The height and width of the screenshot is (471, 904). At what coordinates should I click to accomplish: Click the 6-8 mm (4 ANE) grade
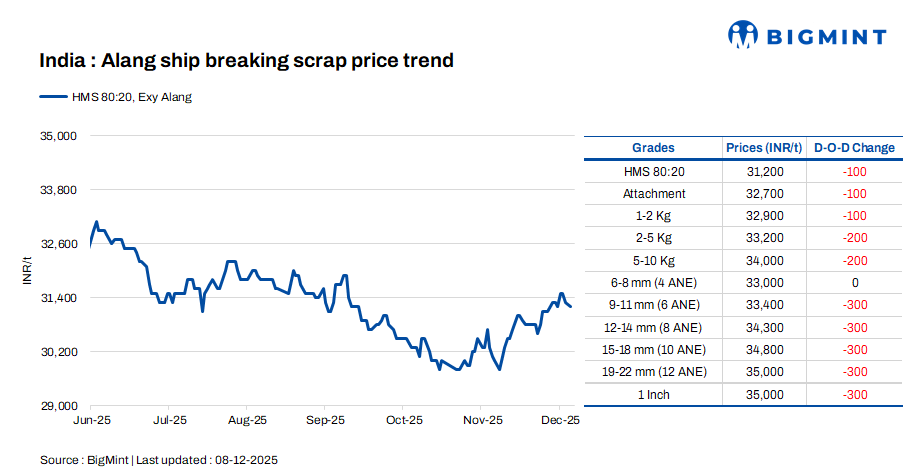tap(654, 283)
